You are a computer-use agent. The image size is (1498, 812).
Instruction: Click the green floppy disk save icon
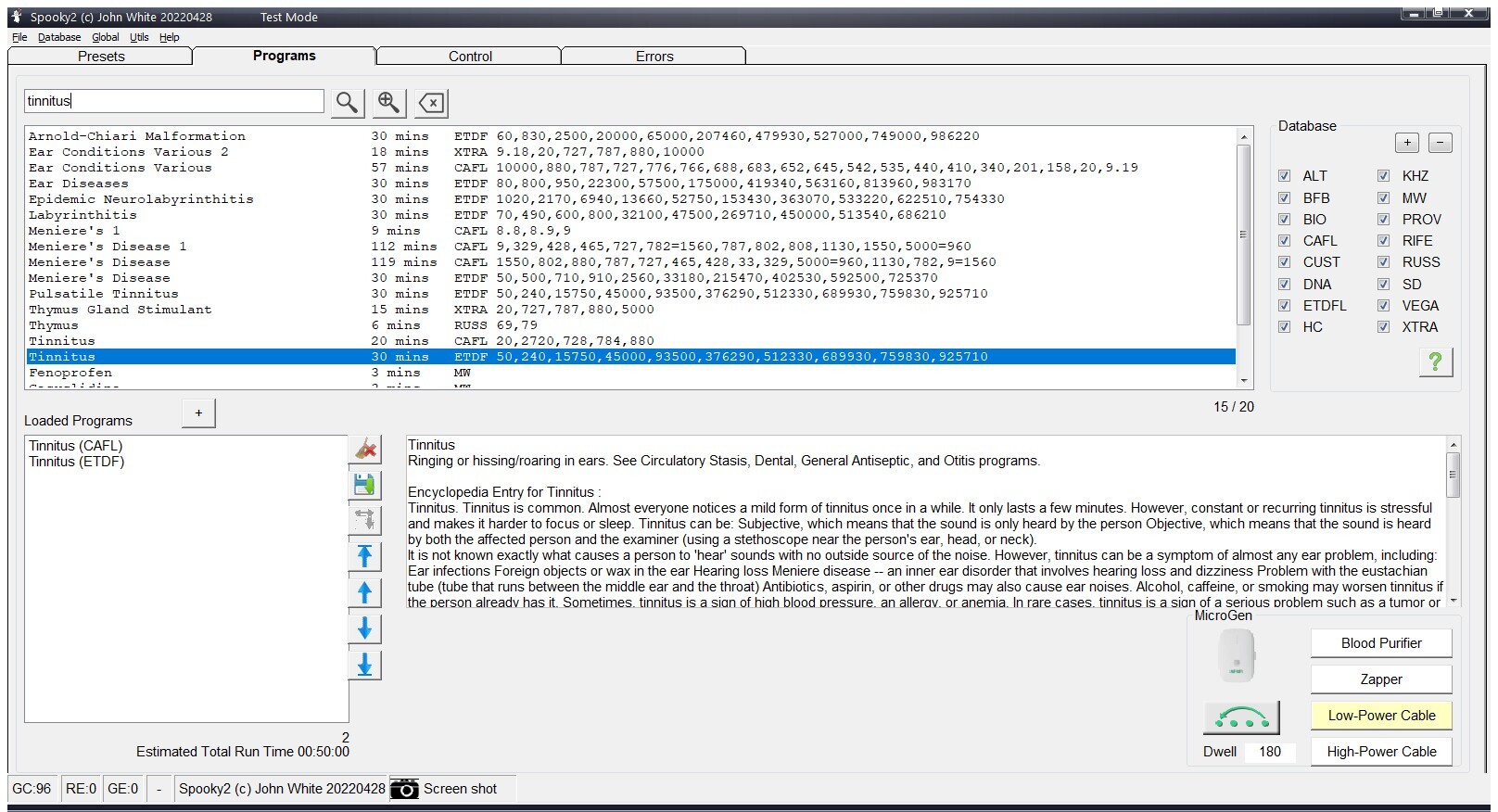coord(365,485)
